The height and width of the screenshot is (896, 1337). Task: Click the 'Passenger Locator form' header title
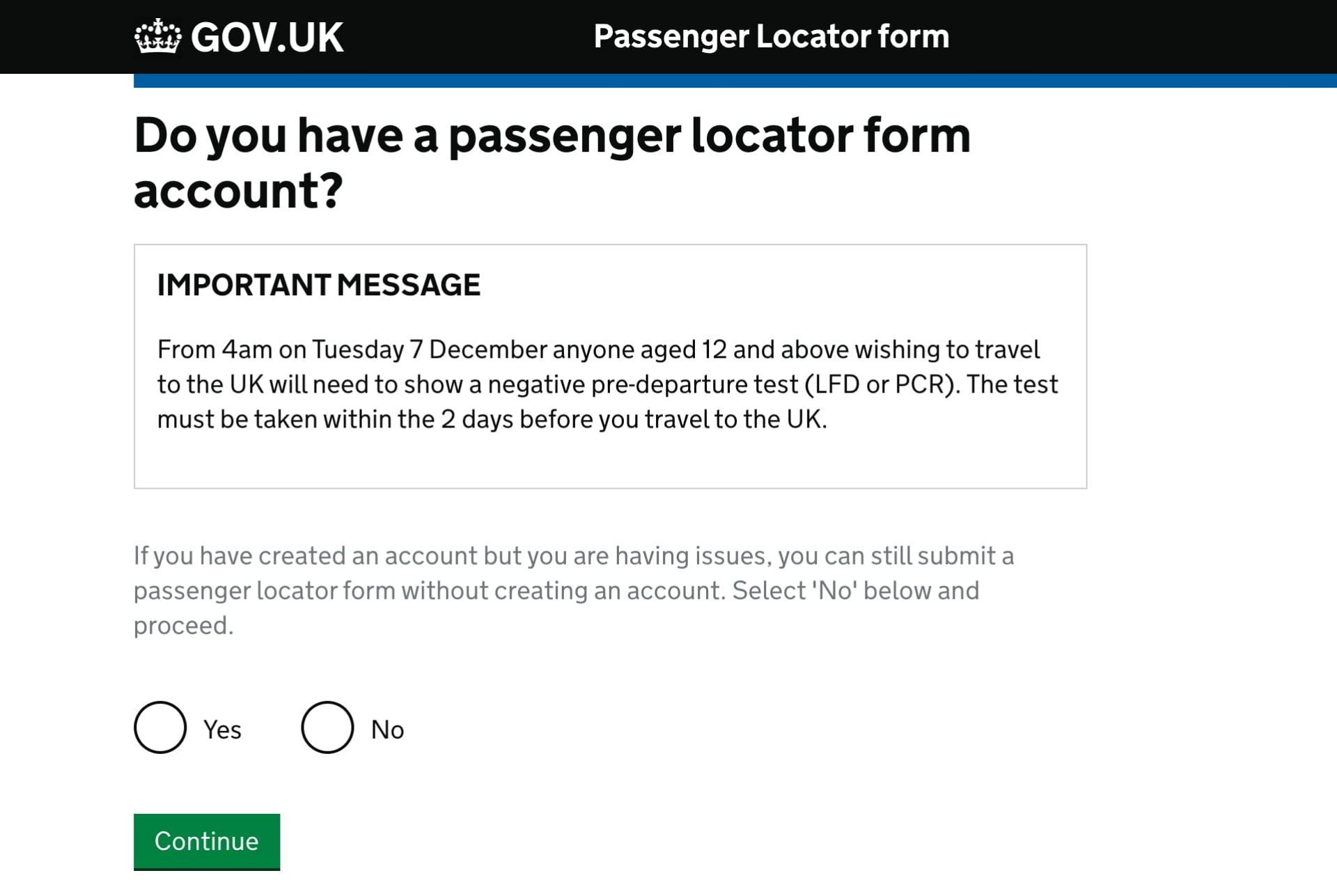pyautogui.click(x=772, y=36)
